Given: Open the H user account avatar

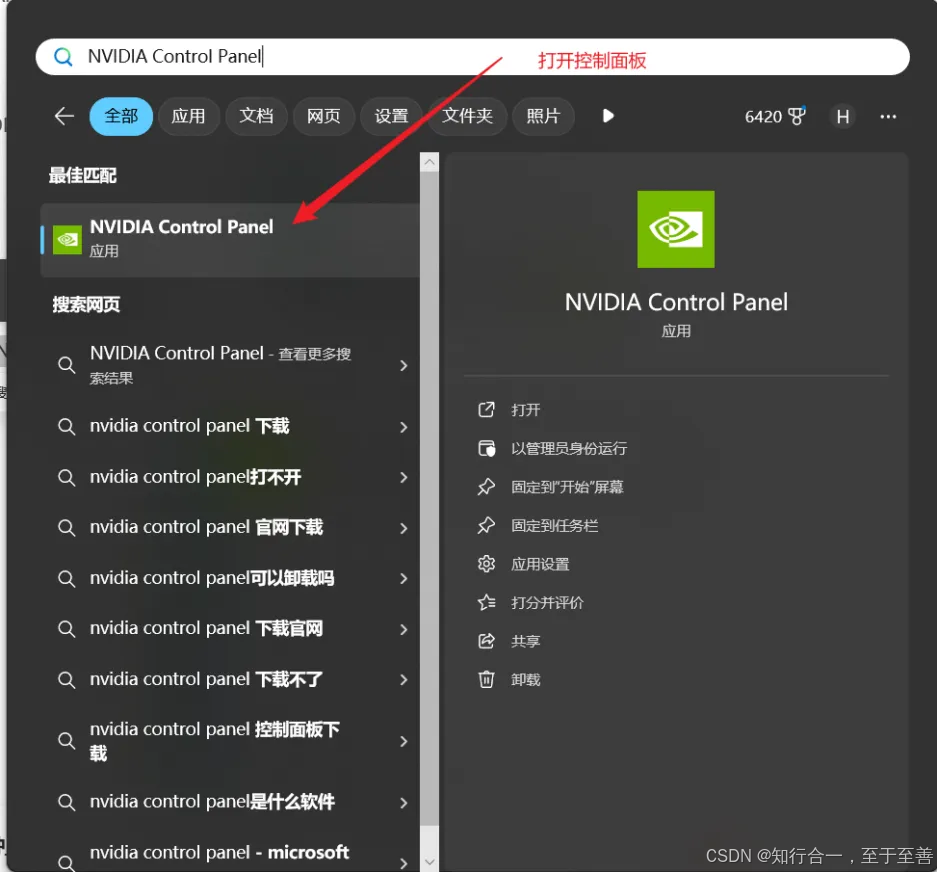Looking at the screenshot, I should [843, 116].
